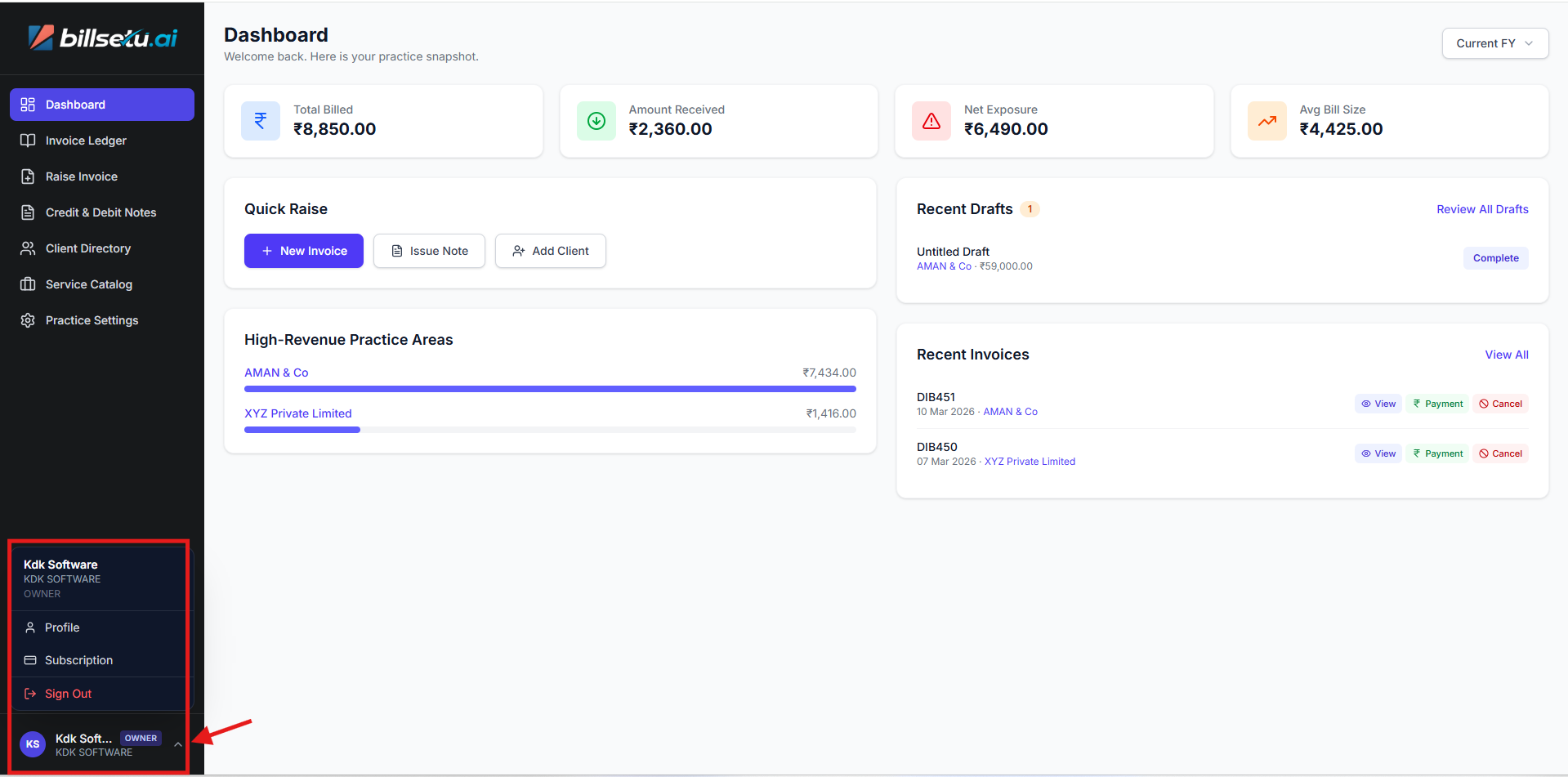Click the billsetu.ai logo
1568x777 pixels.
click(102, 38)
